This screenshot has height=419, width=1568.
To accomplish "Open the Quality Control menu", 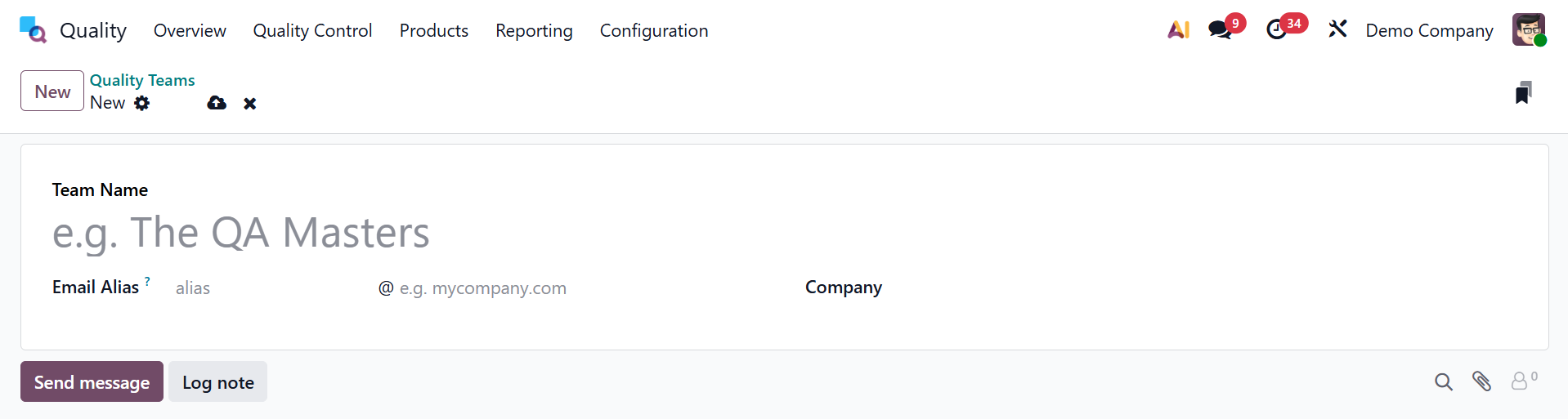I will [x=312, y=30].
